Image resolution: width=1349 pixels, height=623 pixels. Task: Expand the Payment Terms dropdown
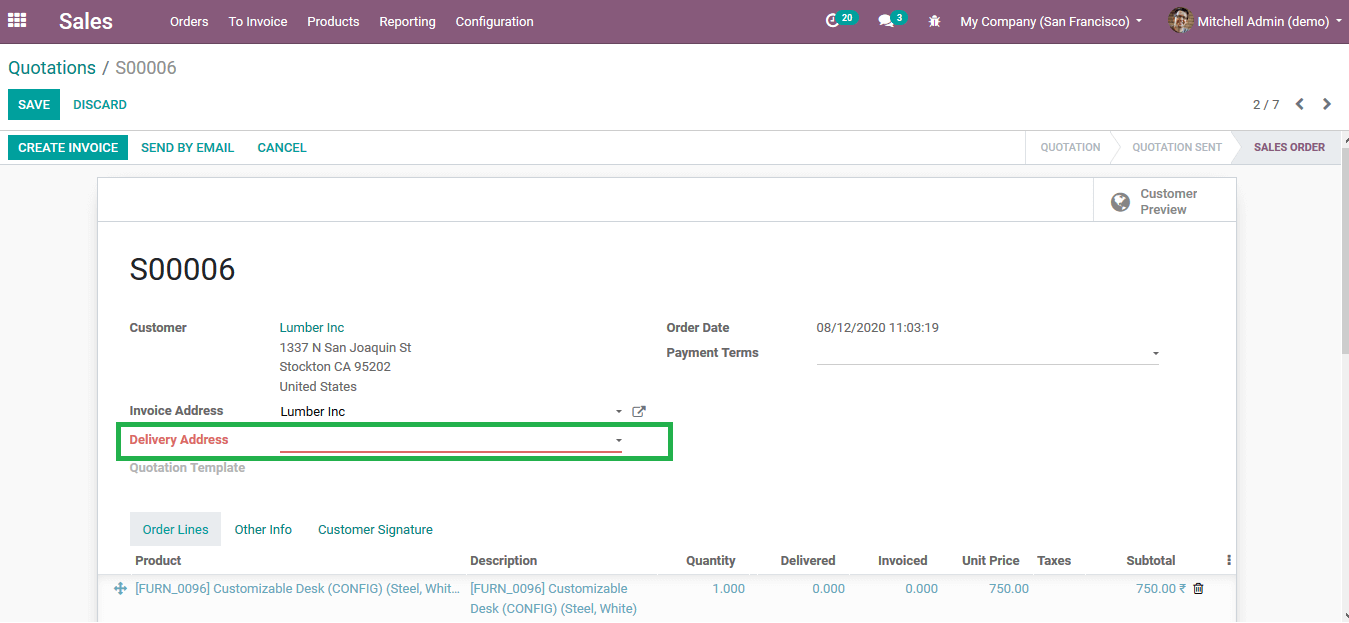[1156, 354]
